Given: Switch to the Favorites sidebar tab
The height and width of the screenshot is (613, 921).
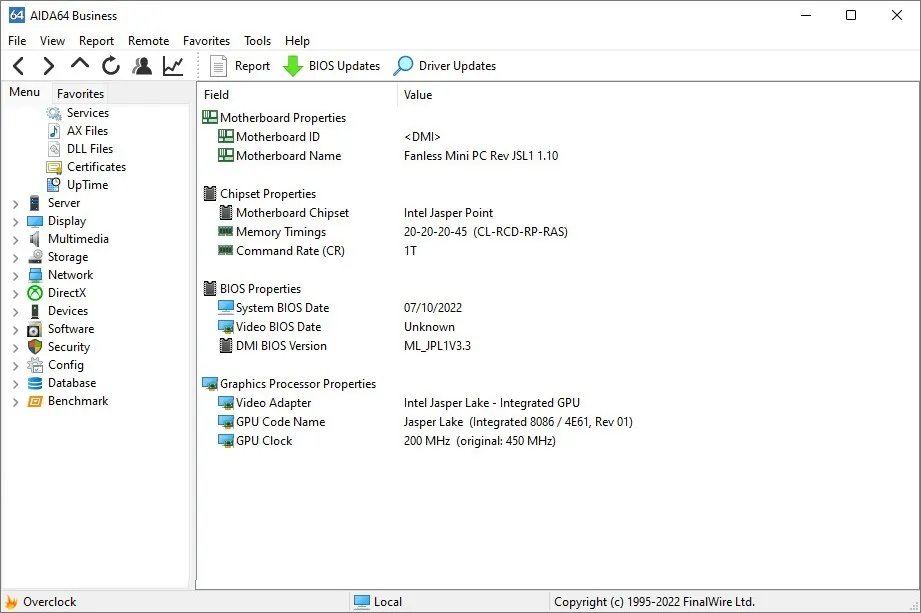Looking at the screenshot, I should click(80, 94).
